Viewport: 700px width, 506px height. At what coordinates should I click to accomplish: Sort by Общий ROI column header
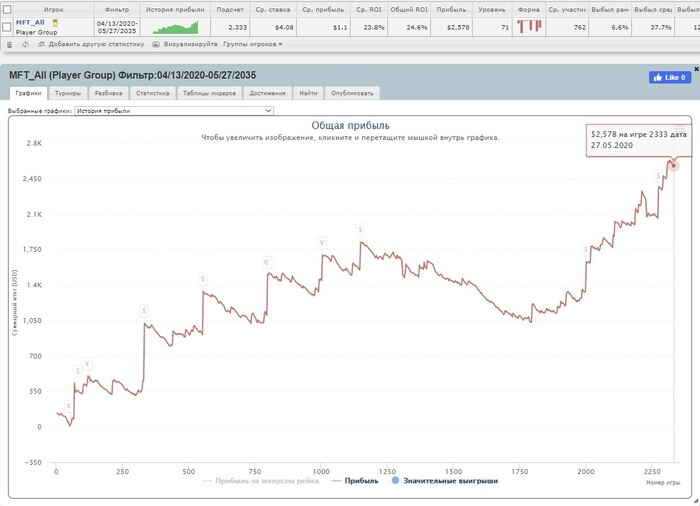click(x=409, y=9)
